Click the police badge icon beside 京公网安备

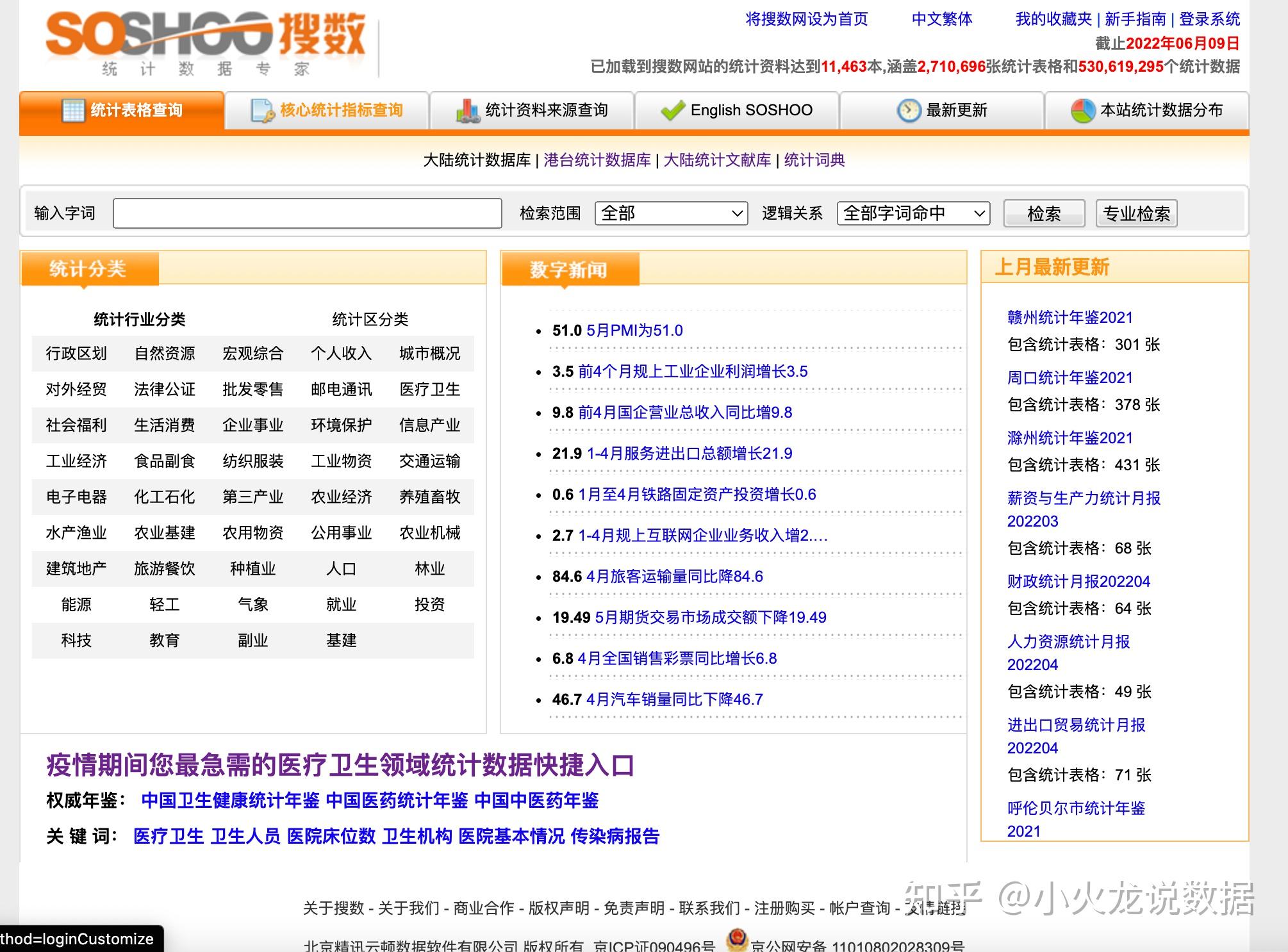(737, 940)
